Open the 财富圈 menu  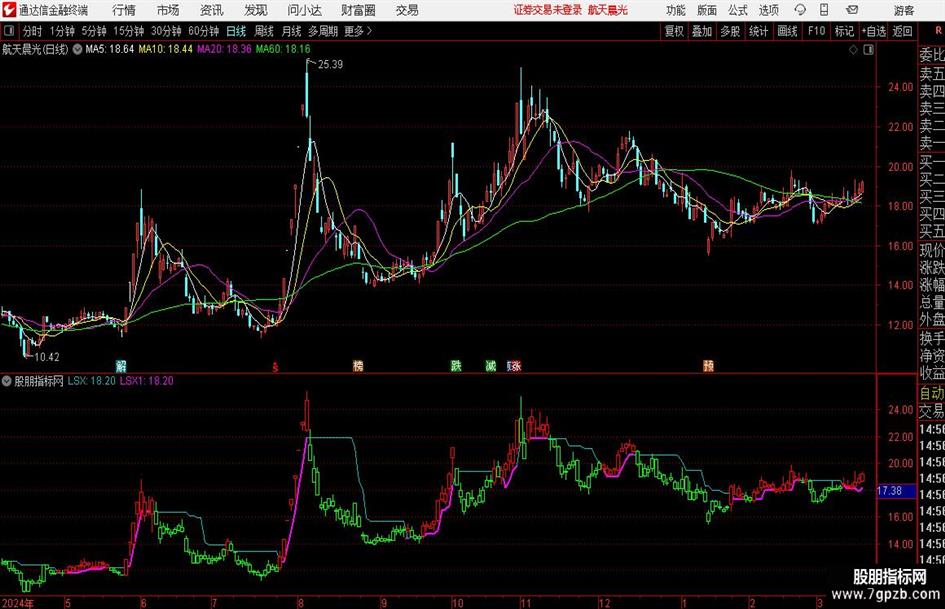358,10
